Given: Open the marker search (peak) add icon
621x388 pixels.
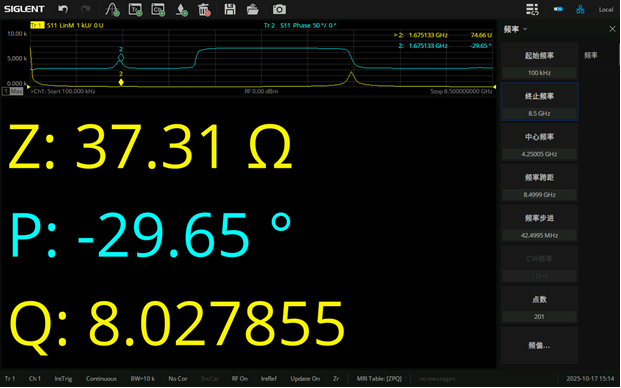Looking at the screenshot, I should [112, 10].
